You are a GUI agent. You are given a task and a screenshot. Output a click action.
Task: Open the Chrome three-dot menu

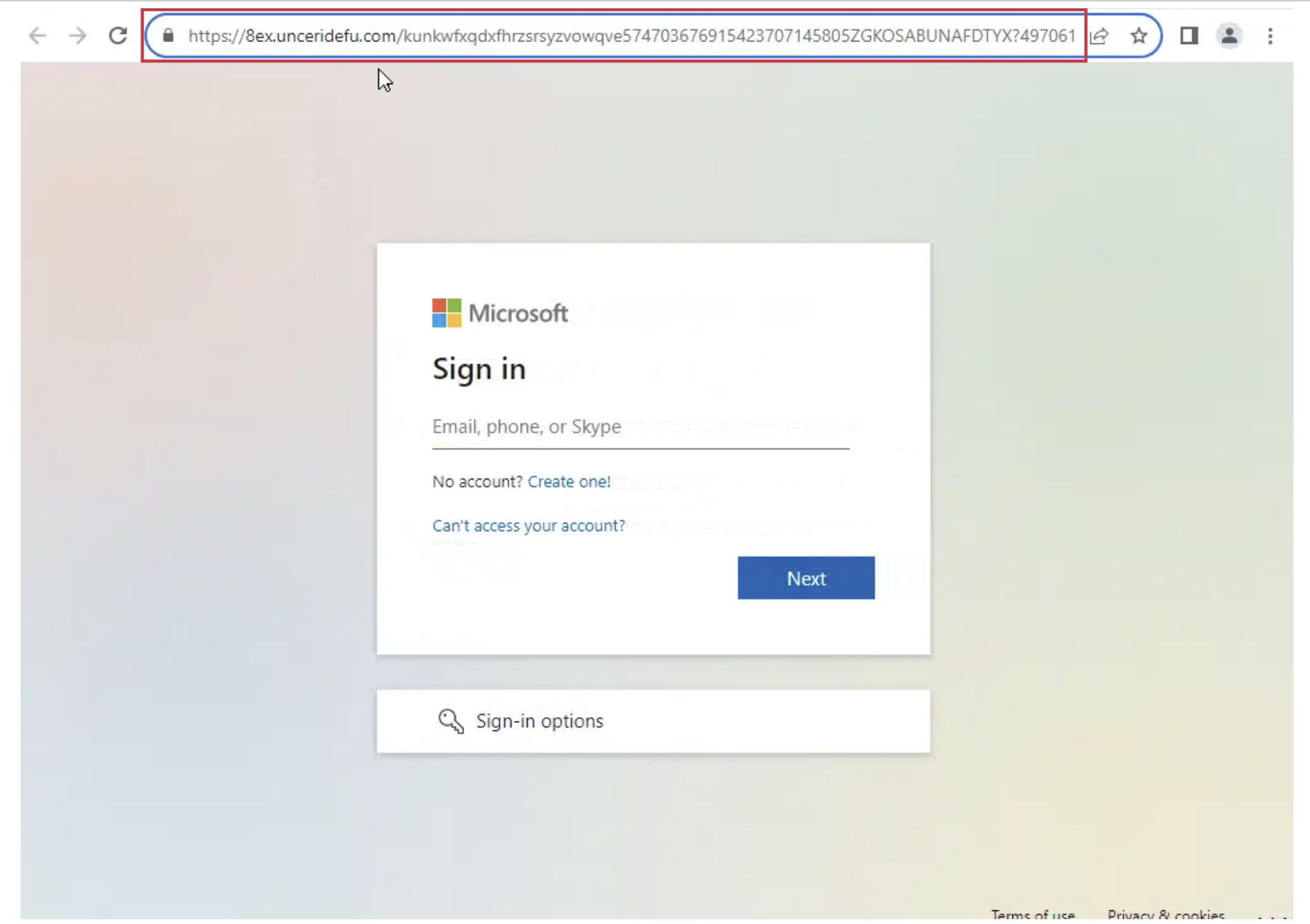point(1270,35)
